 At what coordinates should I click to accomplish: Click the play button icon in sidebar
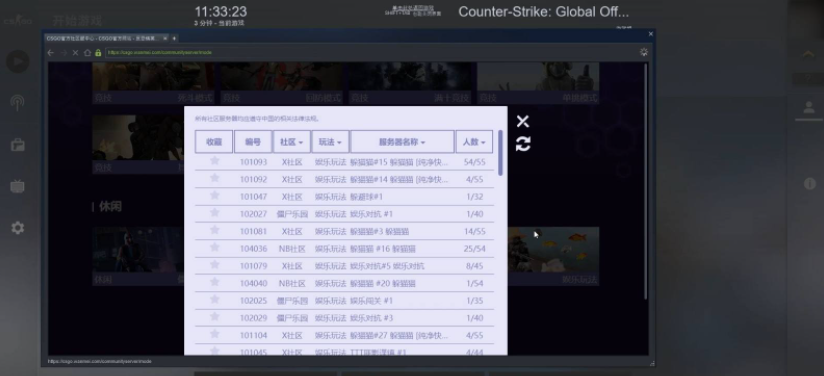[x=18, y=61]
